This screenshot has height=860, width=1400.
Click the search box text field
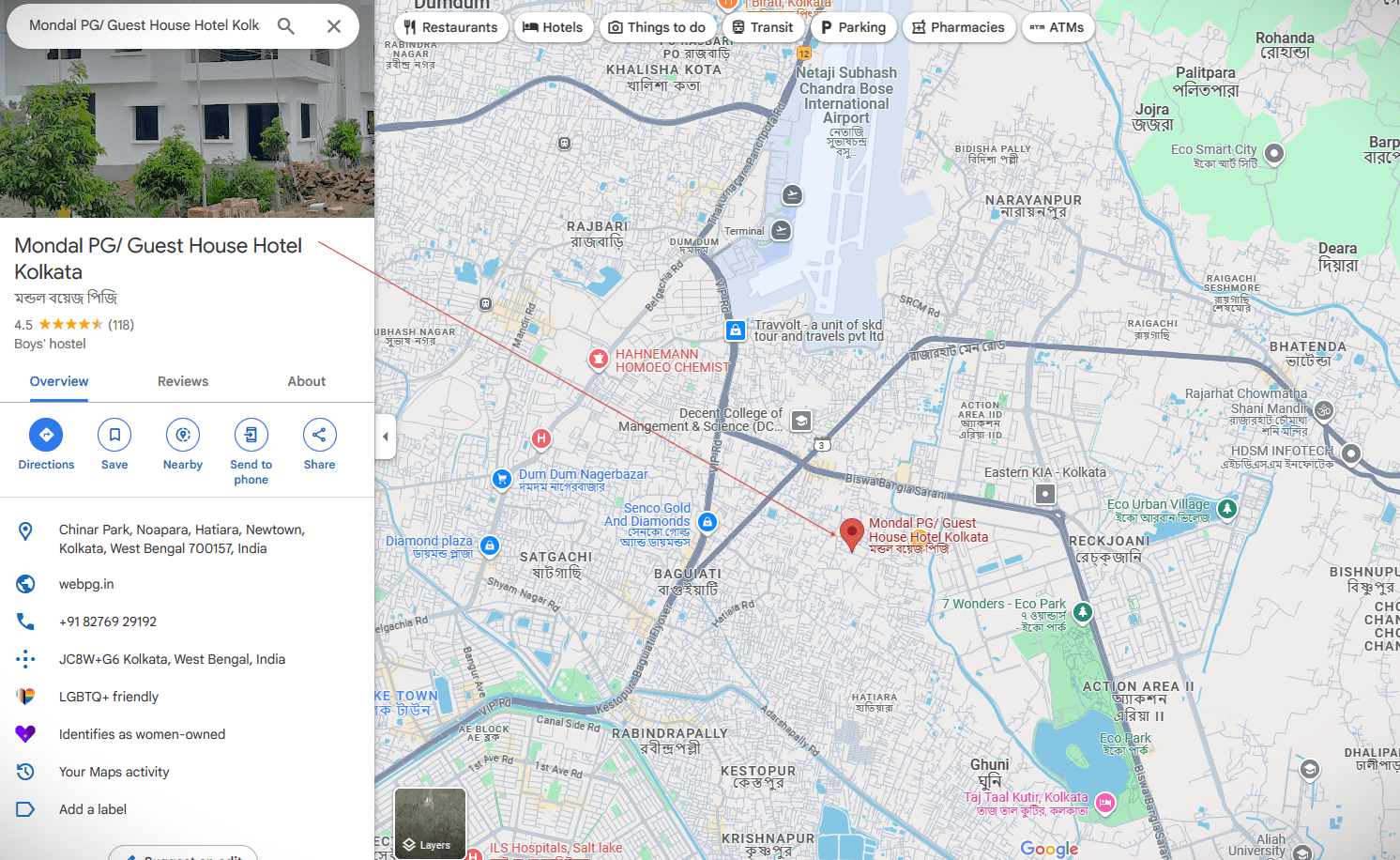[x=145, y=25]
